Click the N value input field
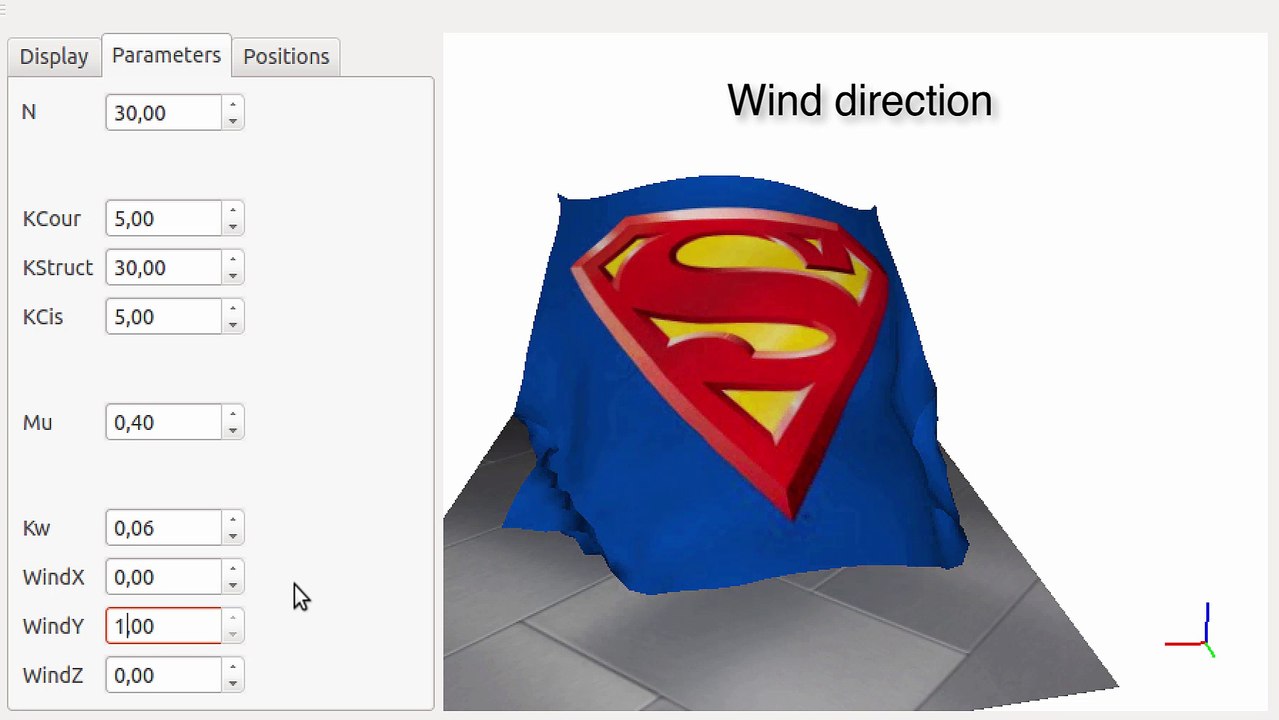Viewport: 1279px width, 720px height. (163, 113)
